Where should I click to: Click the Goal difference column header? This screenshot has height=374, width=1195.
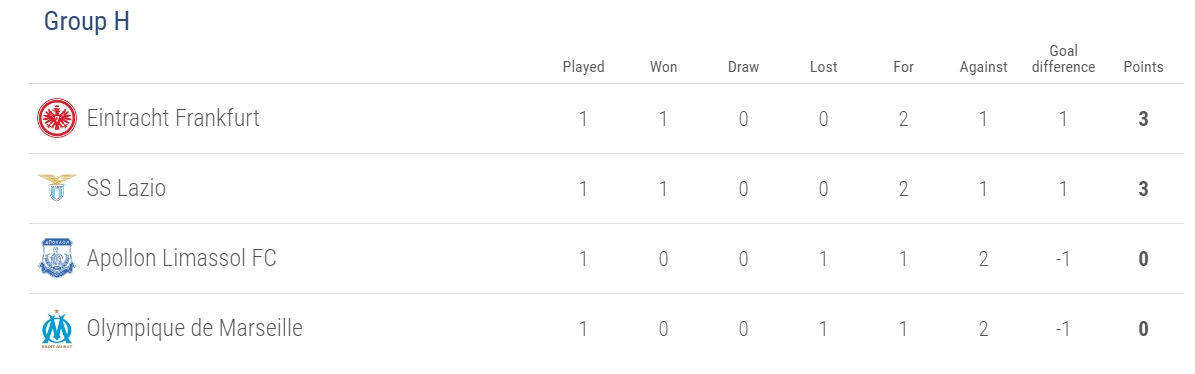tap(1063, 59)
